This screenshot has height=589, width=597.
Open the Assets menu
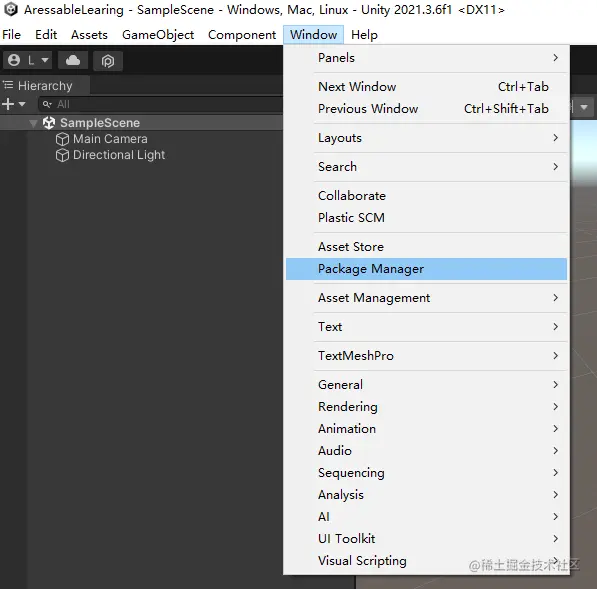(x=89, y=35)
